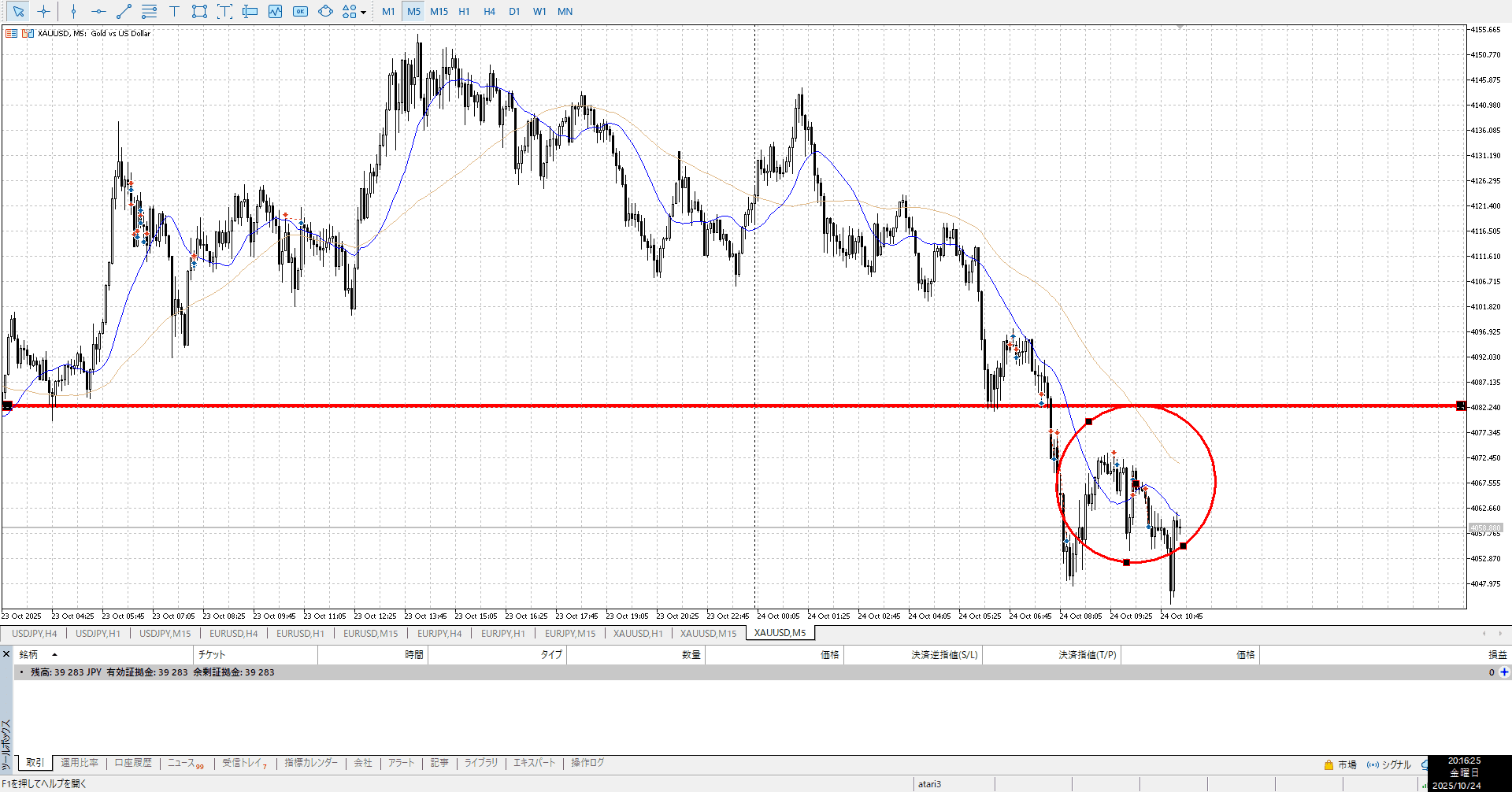Image resolution: width=1512 pixels, height=792 pixels.
Task: Close the toolbox panel with X
Action: [x=6, y=654]
